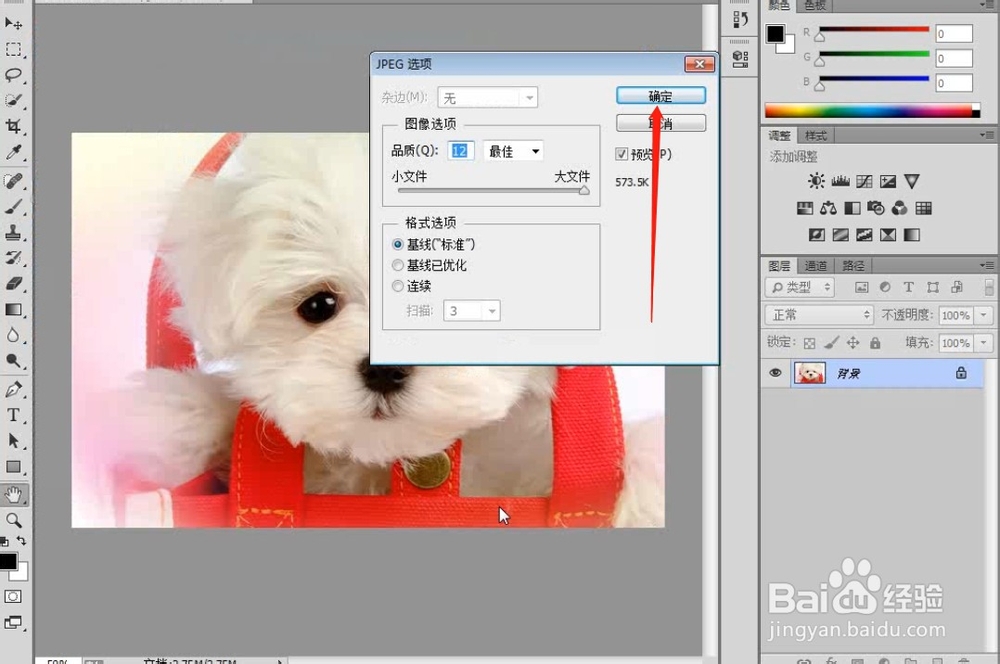Select the Rectangular Marquee tool
The image size is (1000, 664).
pos(13,50)
